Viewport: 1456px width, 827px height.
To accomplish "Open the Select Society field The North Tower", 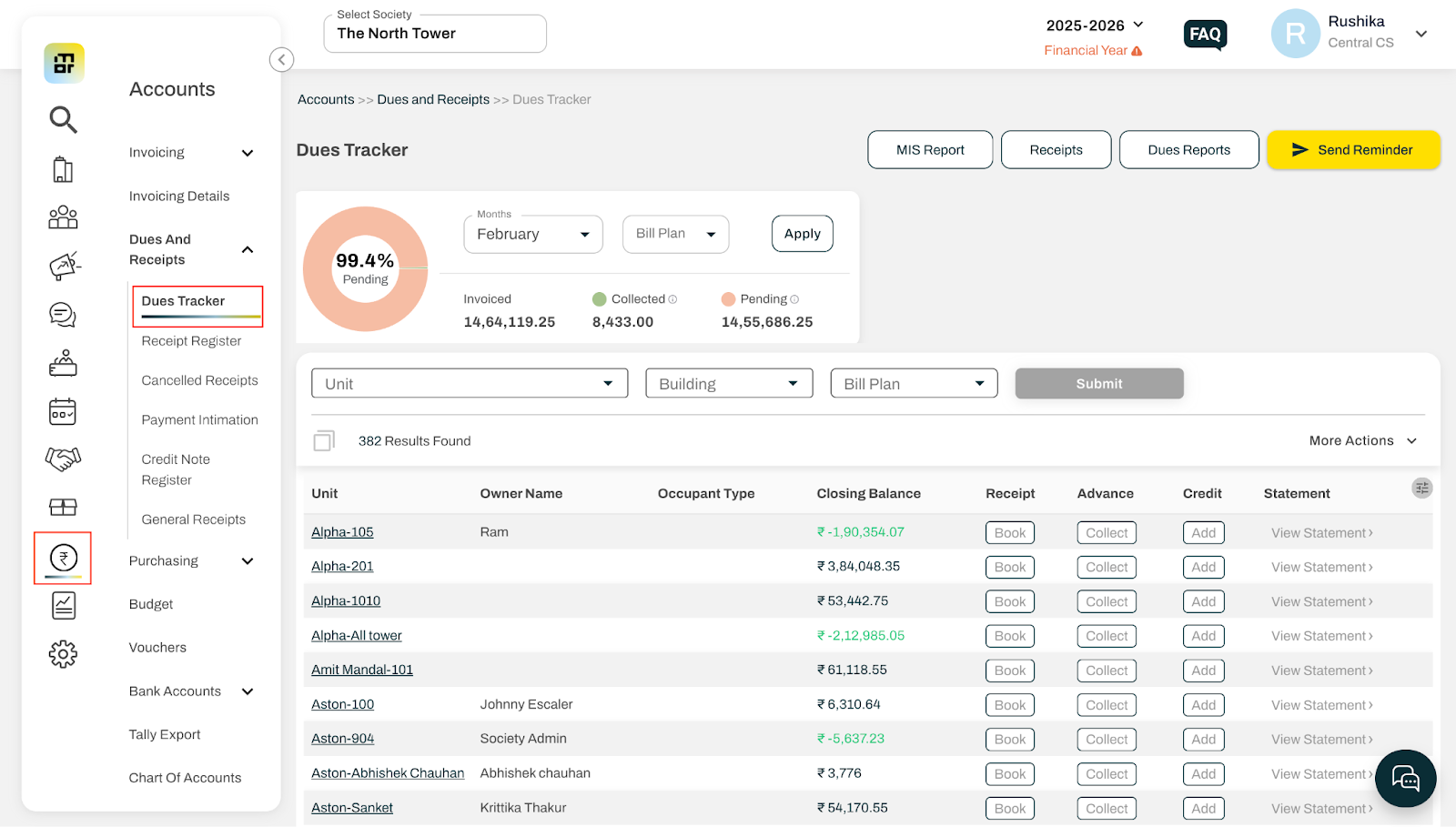I will click(x=435, y=34).
